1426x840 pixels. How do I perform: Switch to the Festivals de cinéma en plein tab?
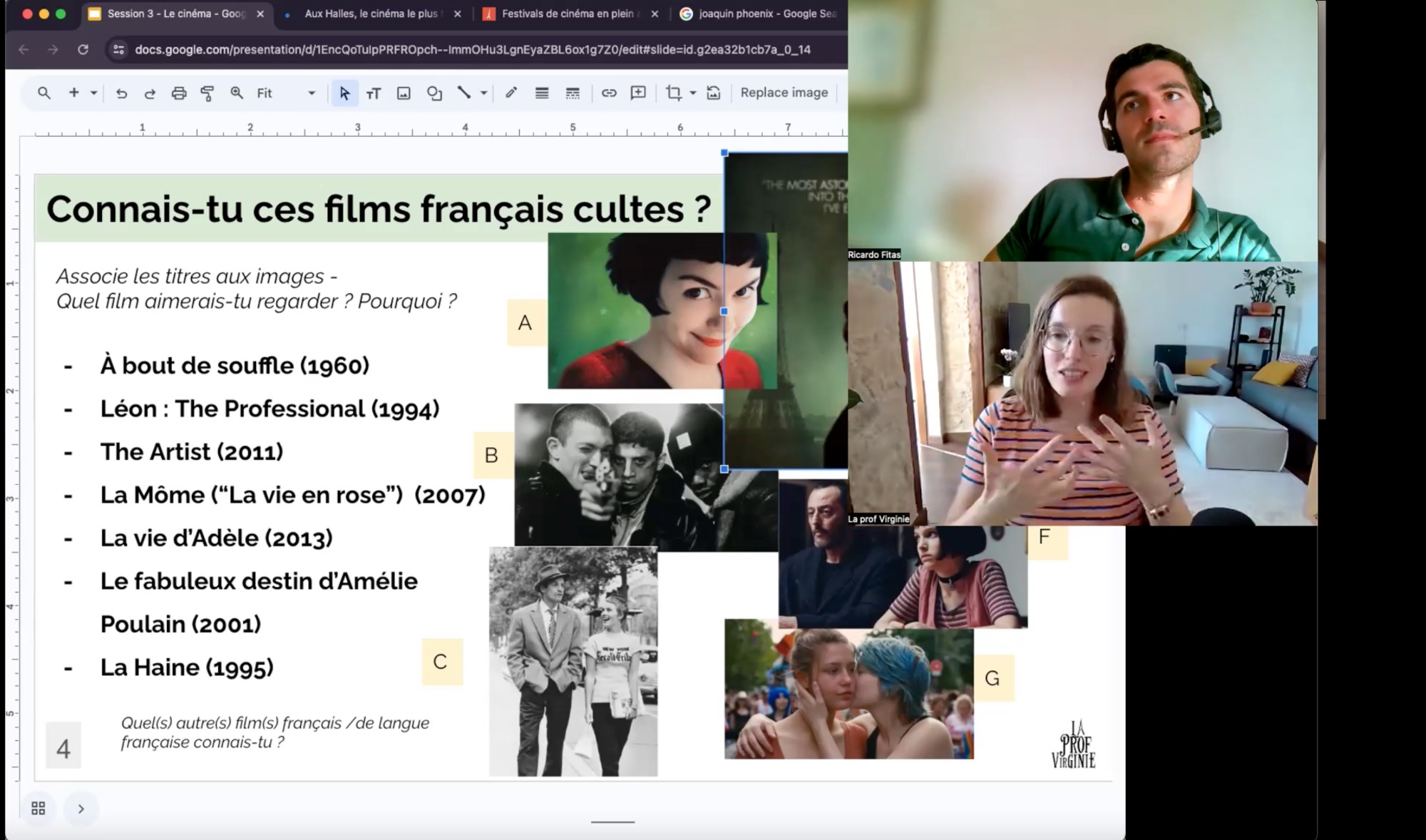click(x=570, y=14)
